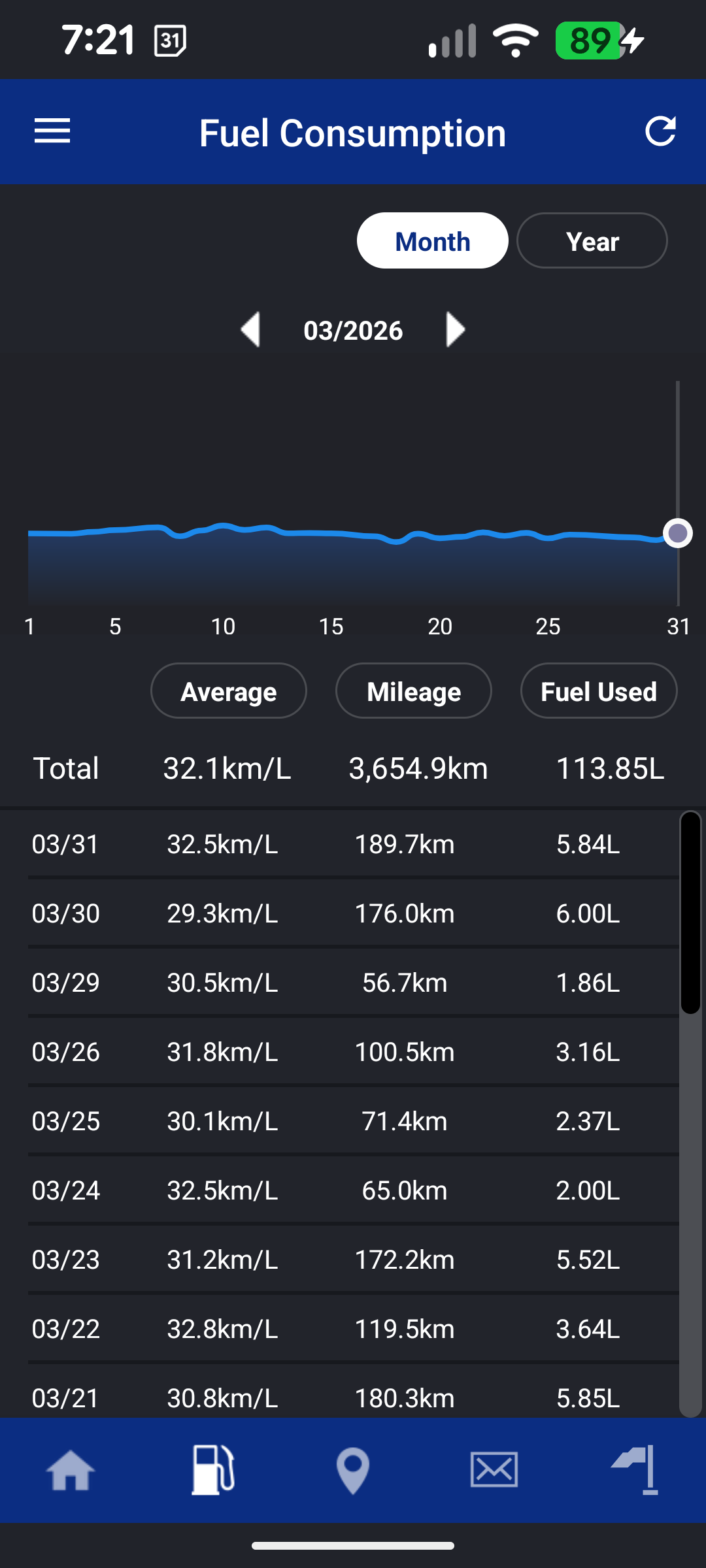Open the Home tab icon
Screen dimensions: 706x1568
point(71,1470)
